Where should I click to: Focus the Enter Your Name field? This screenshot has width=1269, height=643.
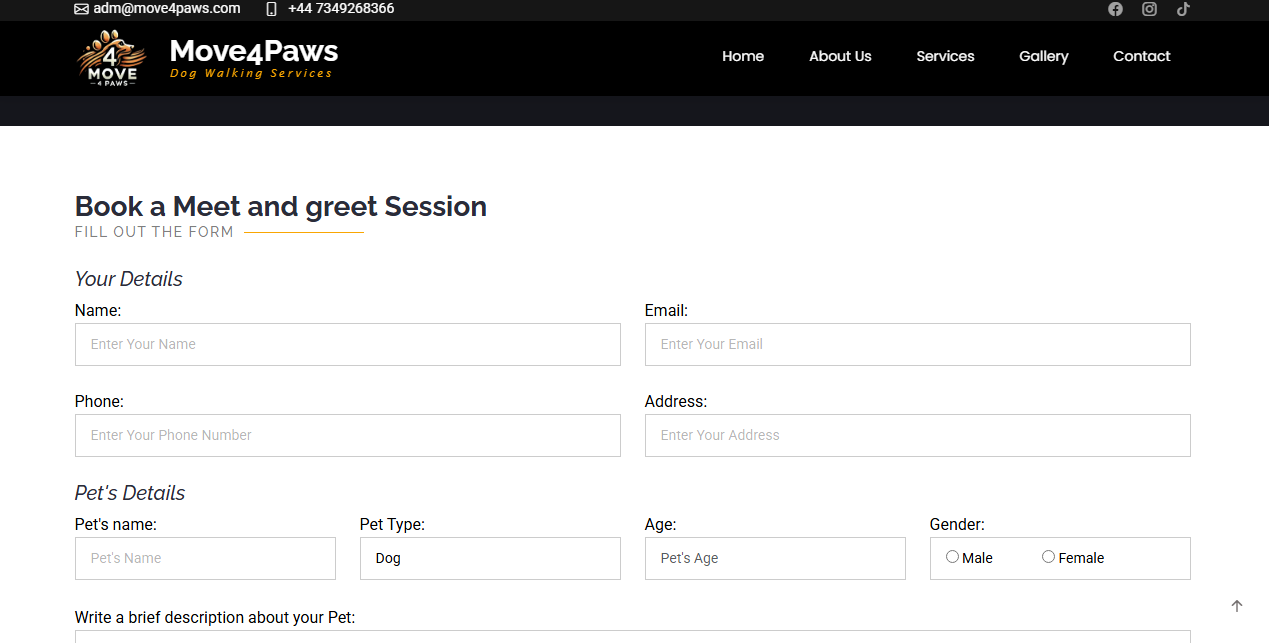(347, 344)
